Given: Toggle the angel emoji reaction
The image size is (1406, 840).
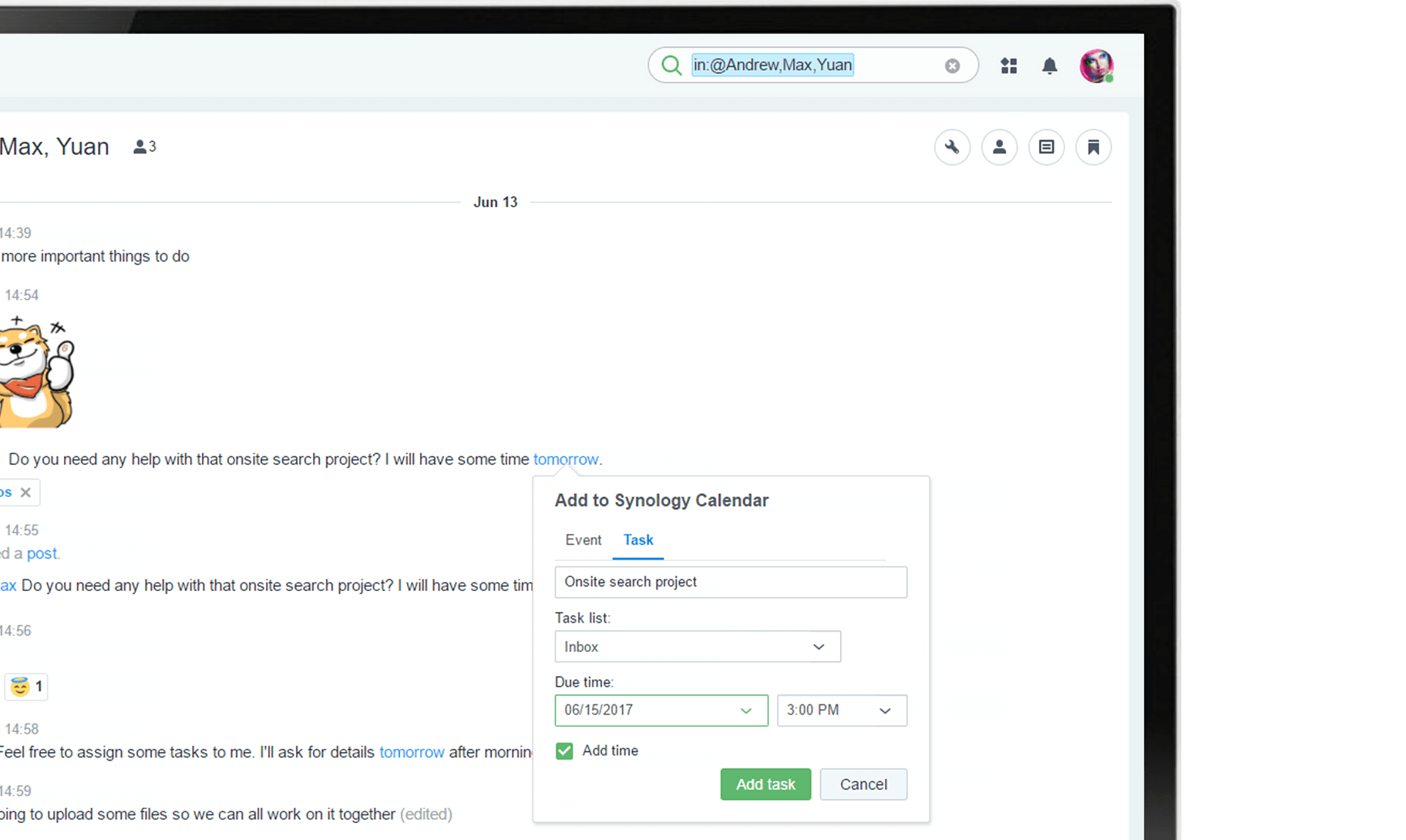Looking at the screenshot, I should tap(25, 687).
